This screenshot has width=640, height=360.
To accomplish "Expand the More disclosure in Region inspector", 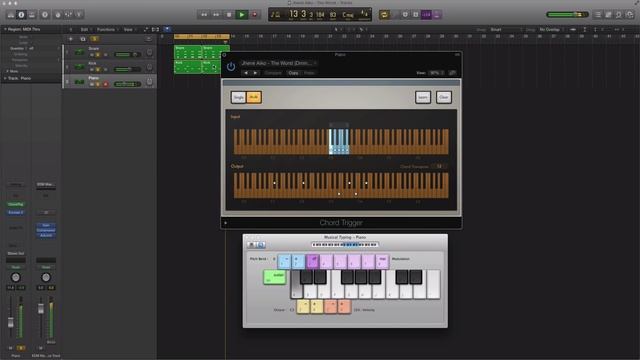I will 7,71.
